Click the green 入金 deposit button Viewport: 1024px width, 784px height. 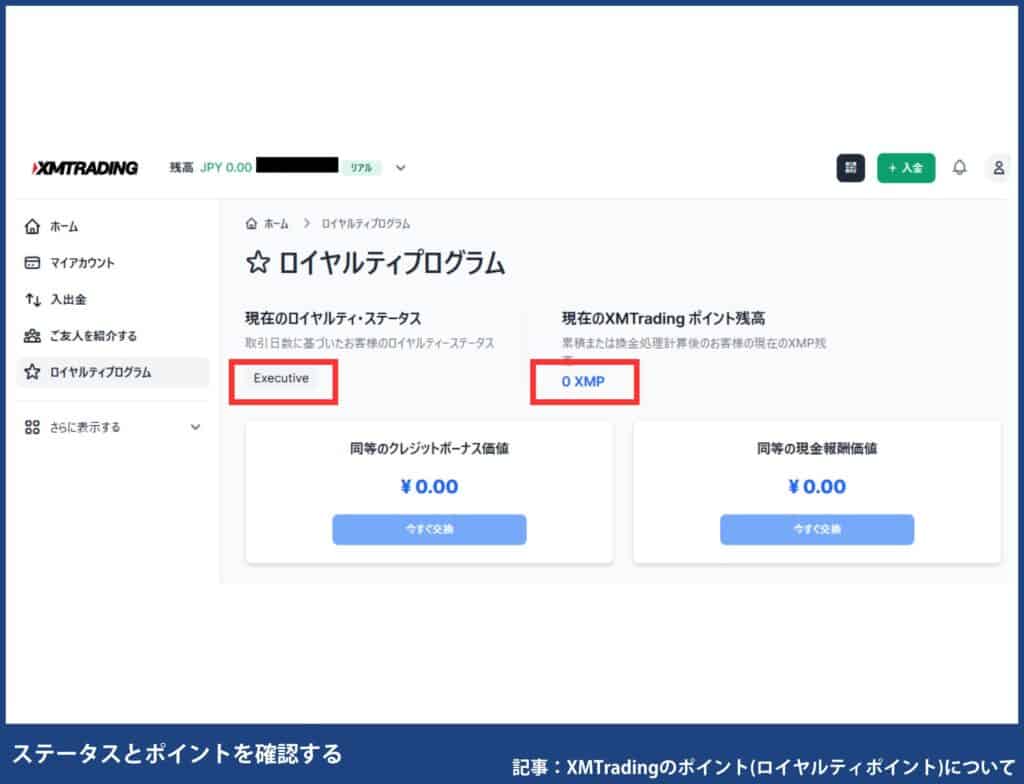coord(906,168)
